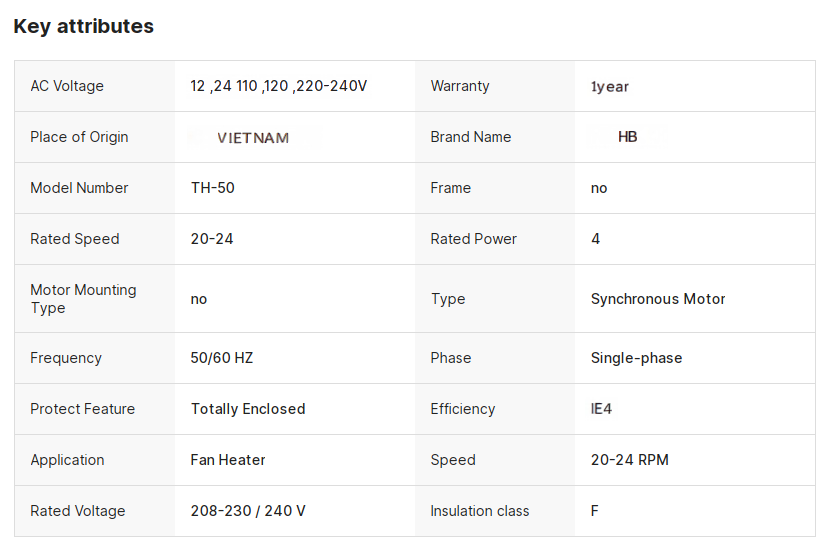The image size is (816, 537).
Task: Click the 20-24 RPM speed value
Action: pyautogui.click(x=630, y=460)
